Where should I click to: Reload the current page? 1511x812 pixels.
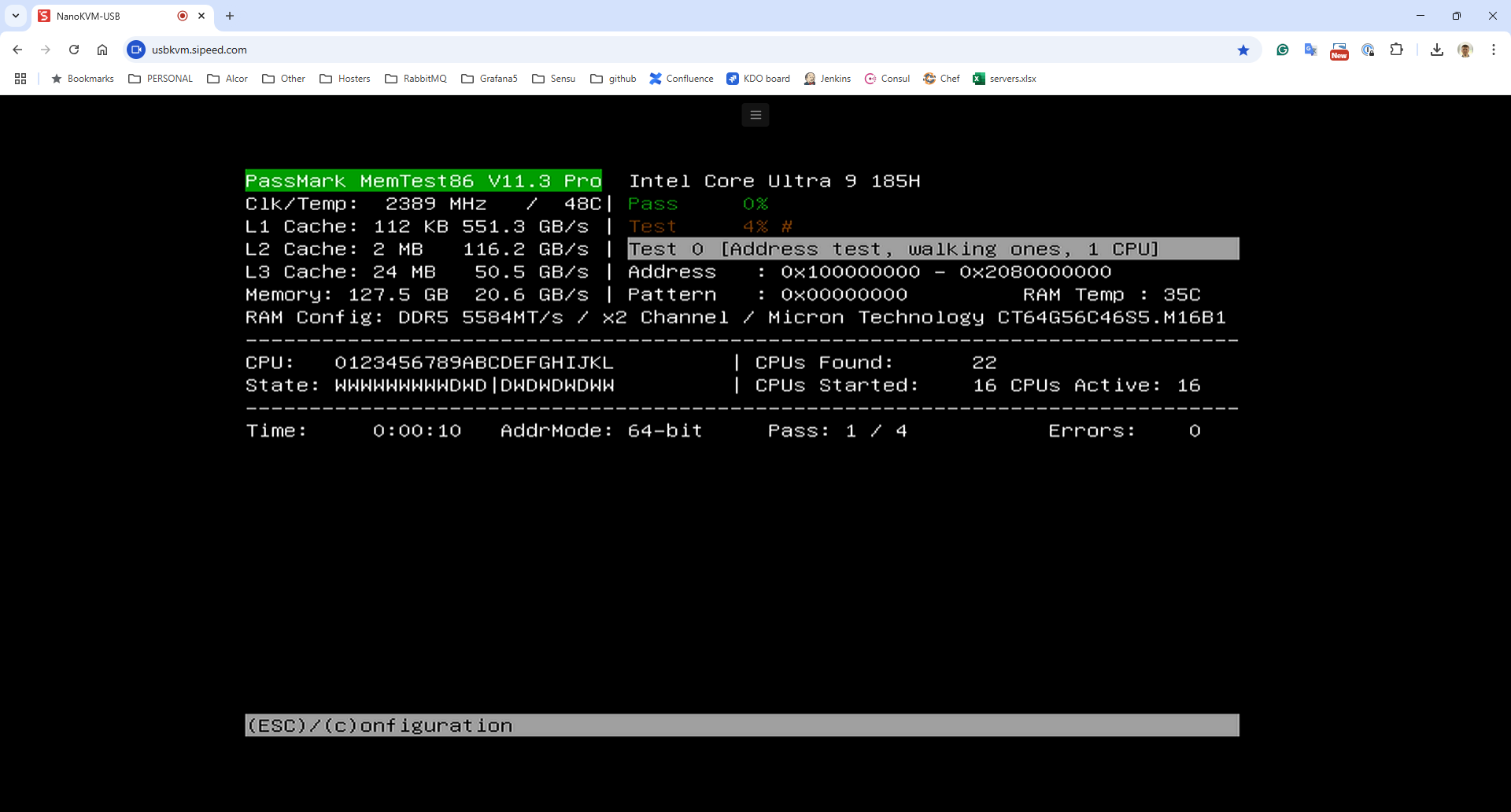point(74,50)
